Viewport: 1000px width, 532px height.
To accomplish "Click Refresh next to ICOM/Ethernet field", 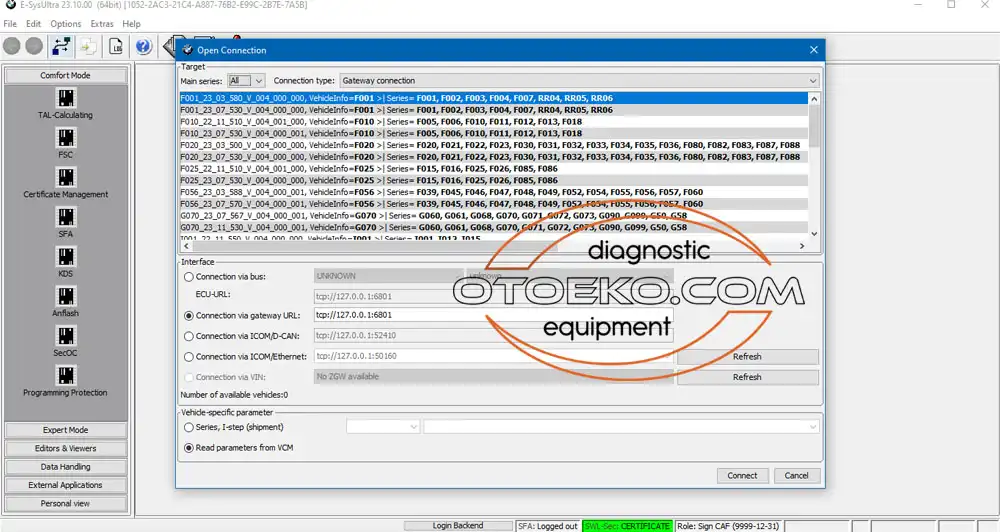I will [747, 357].
